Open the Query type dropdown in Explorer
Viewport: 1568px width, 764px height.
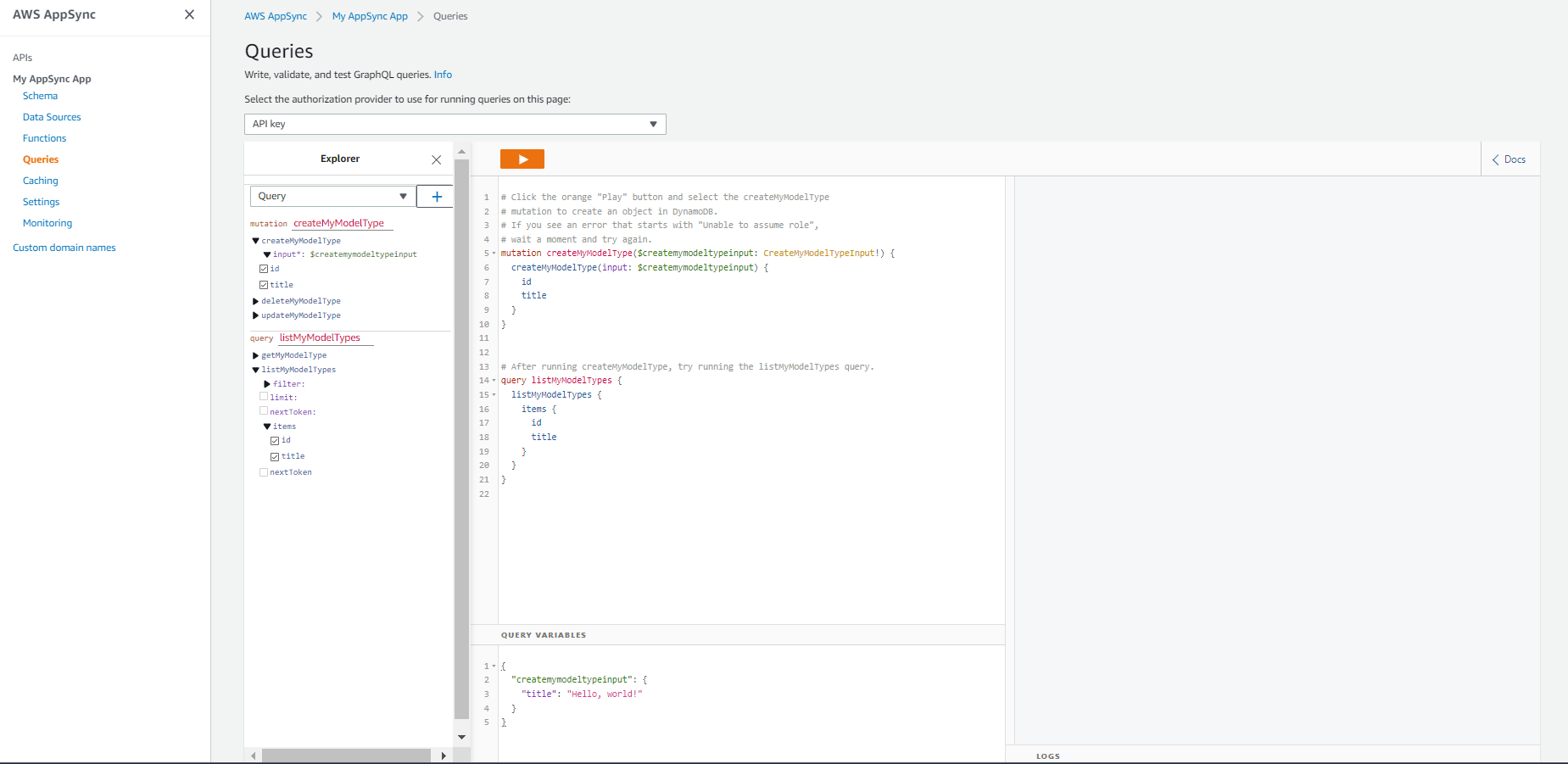tap(332, 196)
